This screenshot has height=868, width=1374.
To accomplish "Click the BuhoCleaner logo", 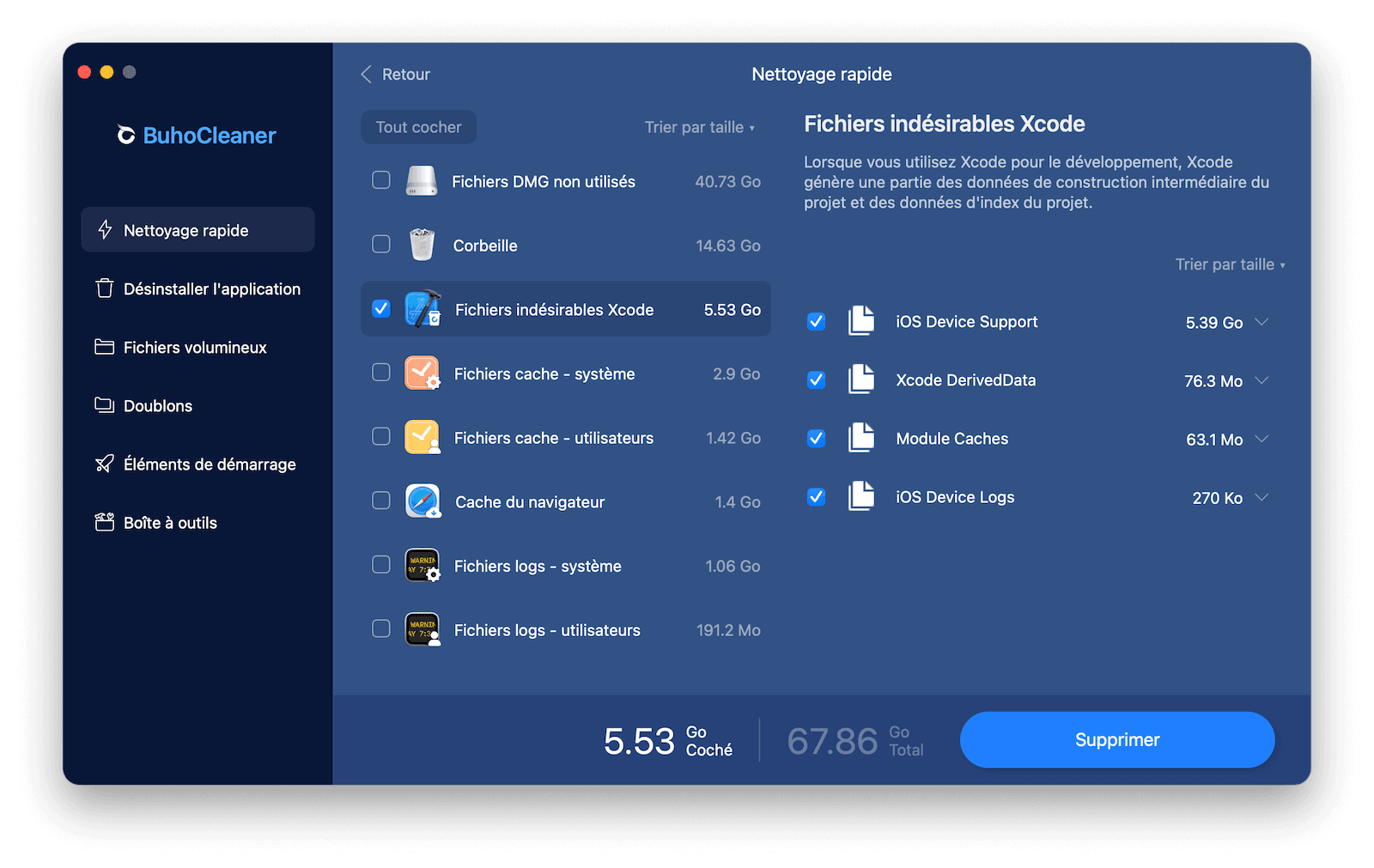I will click(x=197, y=135).
